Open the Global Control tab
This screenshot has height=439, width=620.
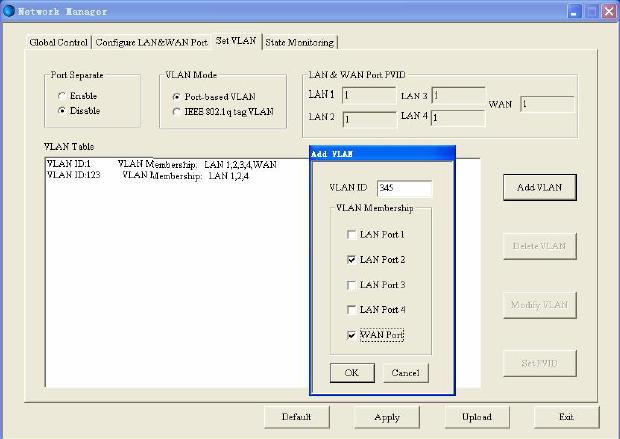pyautogui.click(x=59, y=42)
